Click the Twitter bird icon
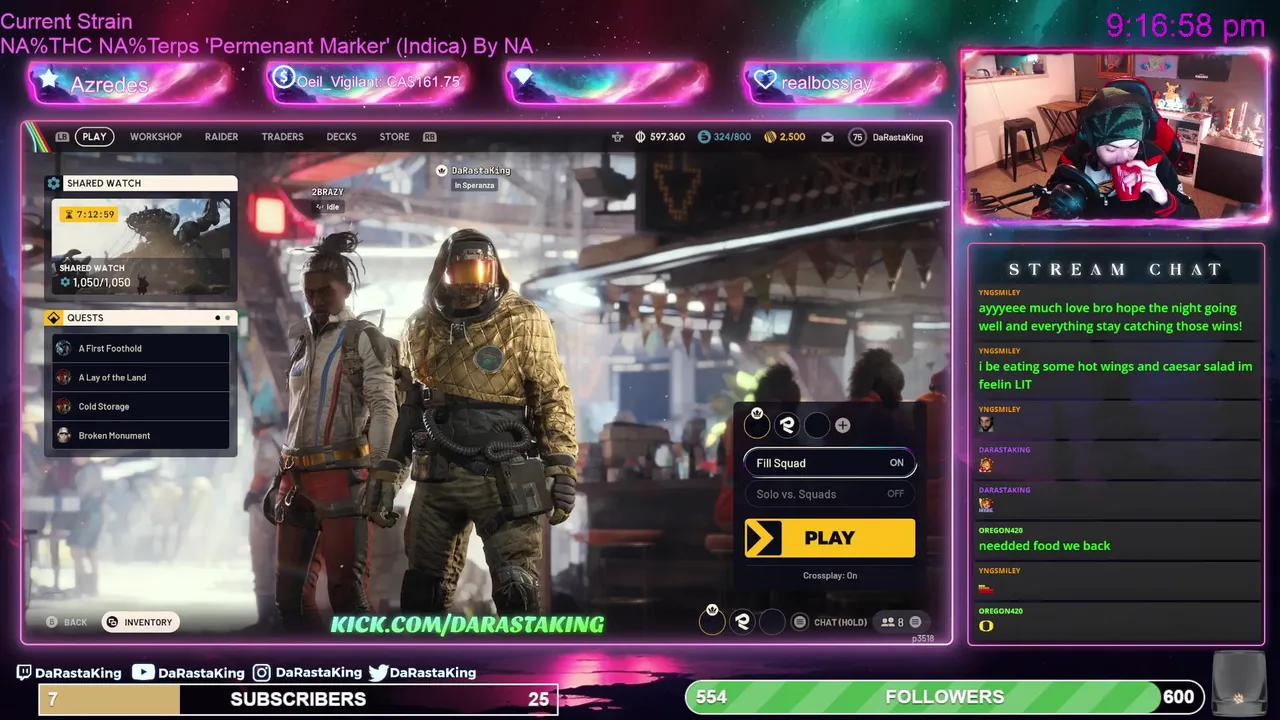Image resolution: width=1280 pixels, height=720 pixels. tap(378, 673)
